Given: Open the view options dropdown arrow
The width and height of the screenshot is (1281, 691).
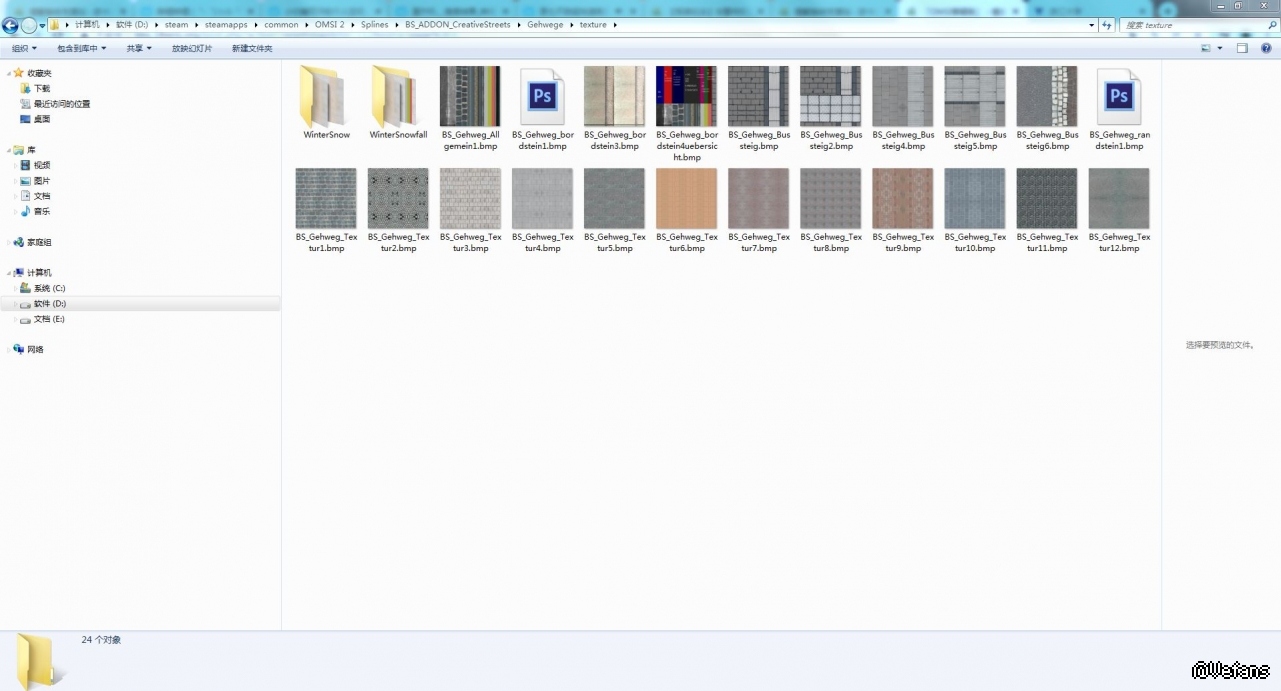Looking at the screenshot, I should [1220, 48].
